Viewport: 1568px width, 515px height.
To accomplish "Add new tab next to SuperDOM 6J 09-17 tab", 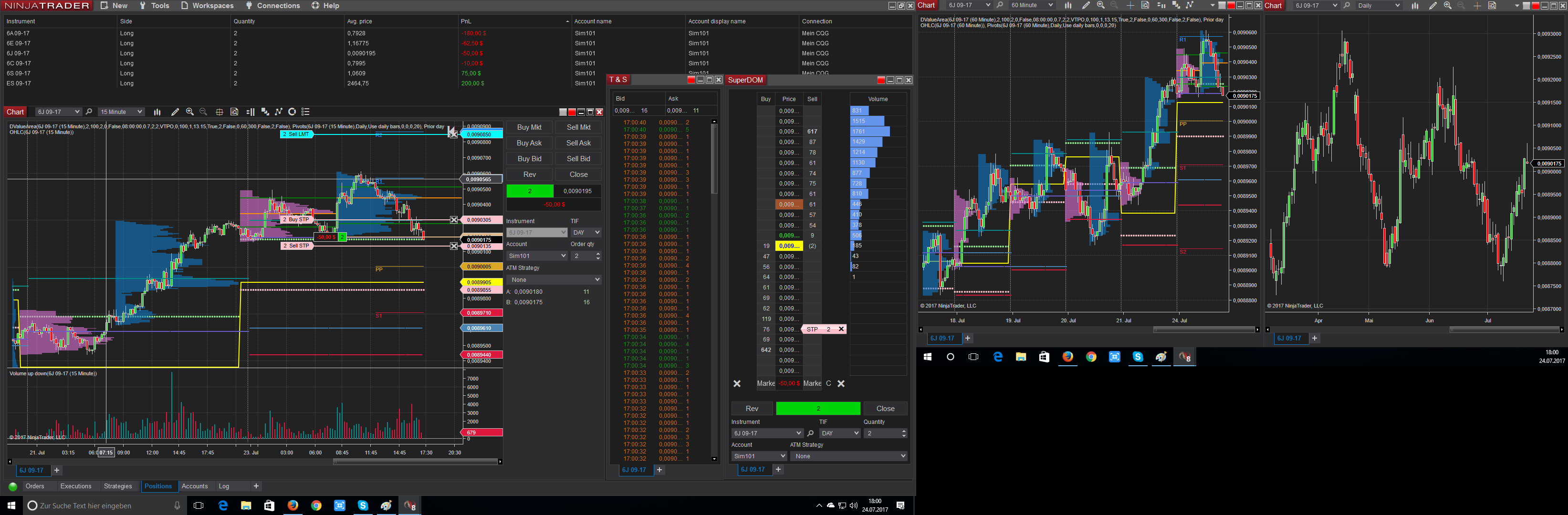I will (x=778, y=469).
